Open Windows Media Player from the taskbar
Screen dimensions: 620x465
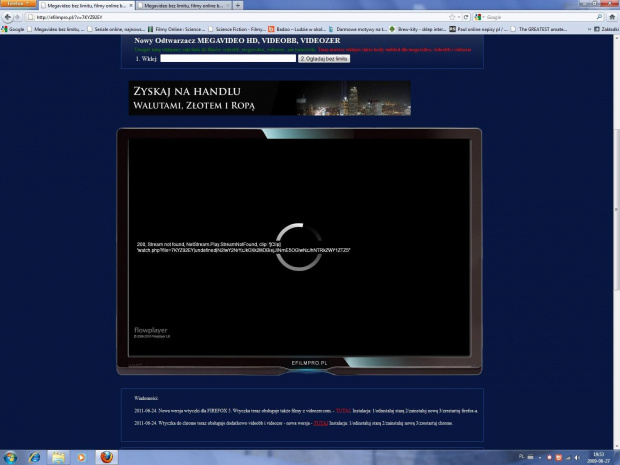click(81, 457)
